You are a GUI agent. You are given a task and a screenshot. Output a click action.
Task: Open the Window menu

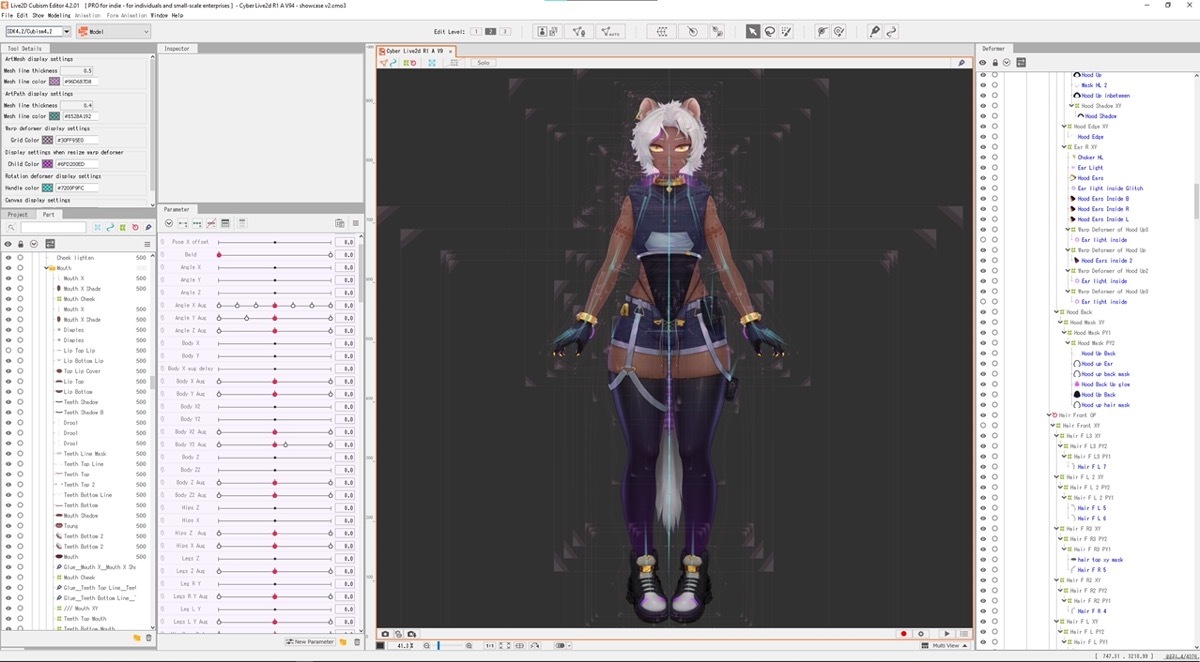tap(159, 16)
